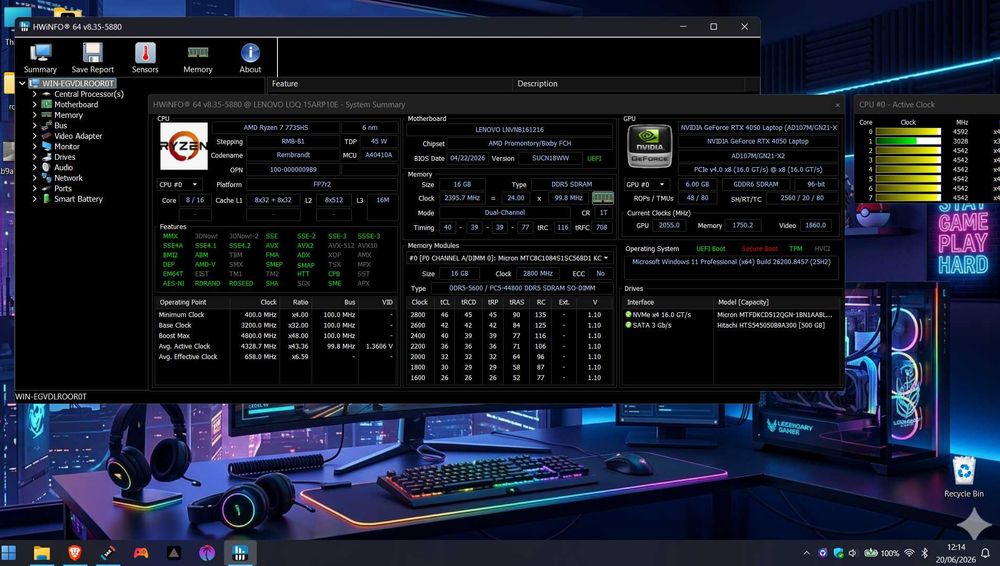Screen dimensions: 1000x566
Task: Open File Explorer from the taskbar
Action: click(x=41, y=553)
